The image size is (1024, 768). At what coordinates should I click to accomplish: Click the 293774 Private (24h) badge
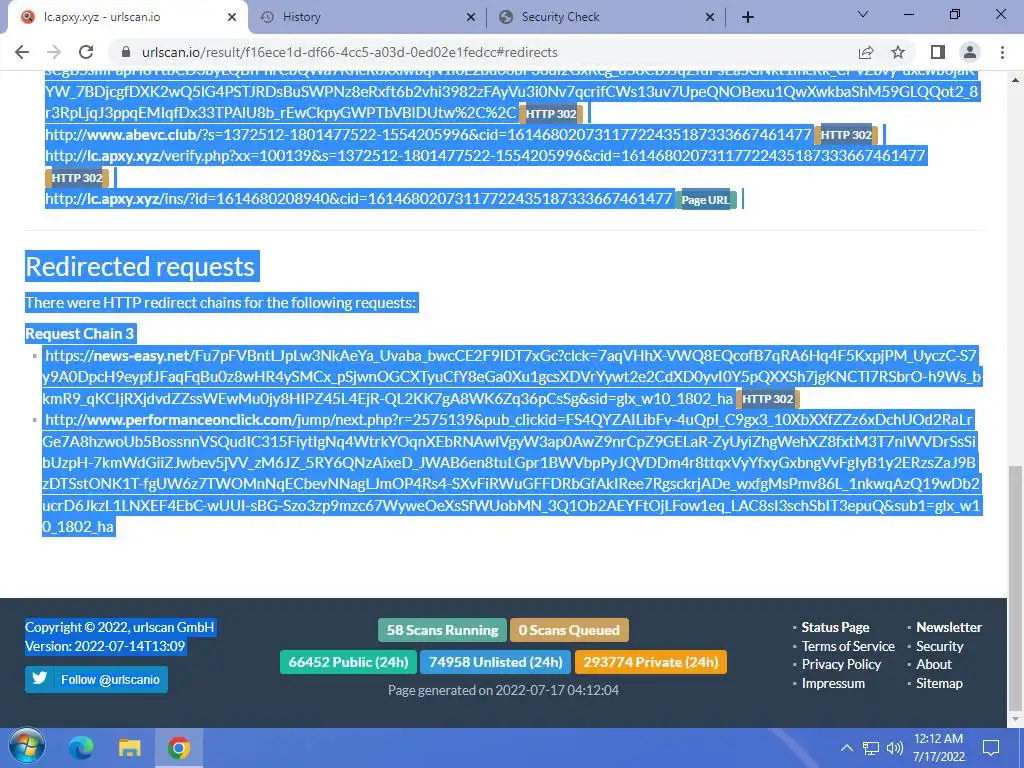650,662
